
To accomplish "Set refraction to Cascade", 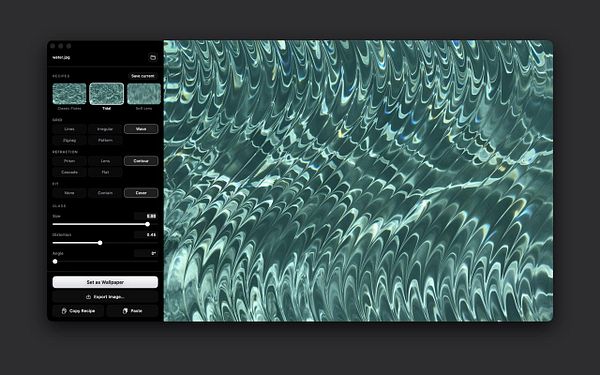I will pyautogui.click(x=69, y=173).
